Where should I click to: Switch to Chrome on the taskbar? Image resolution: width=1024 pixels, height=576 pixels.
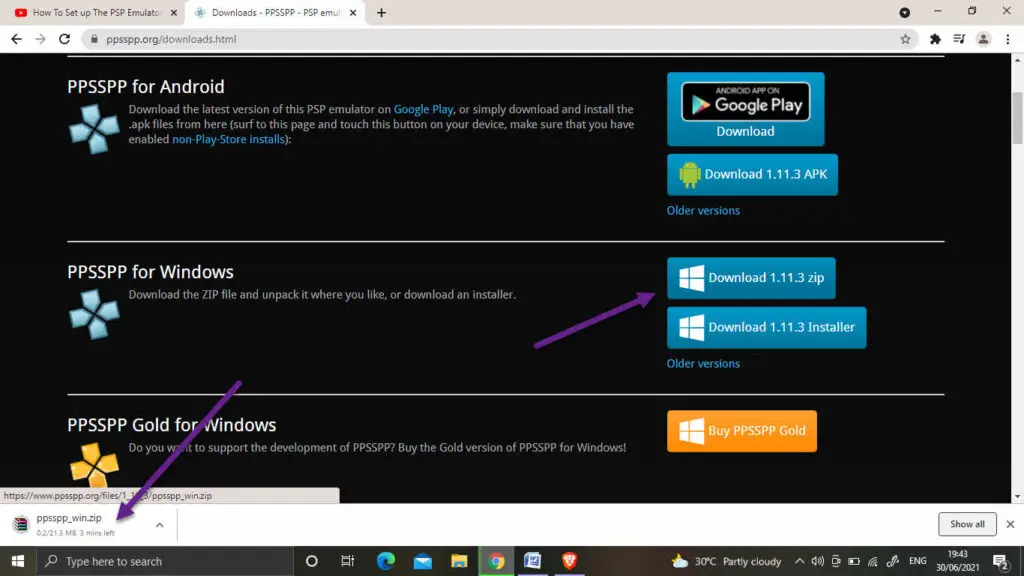coord(496,561)
